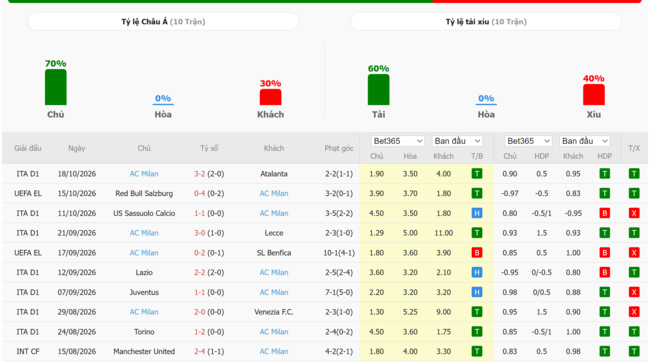650x364 pixels.
Task: Click the red X T/X badge in Juventus row
Action: pos(634,292)
